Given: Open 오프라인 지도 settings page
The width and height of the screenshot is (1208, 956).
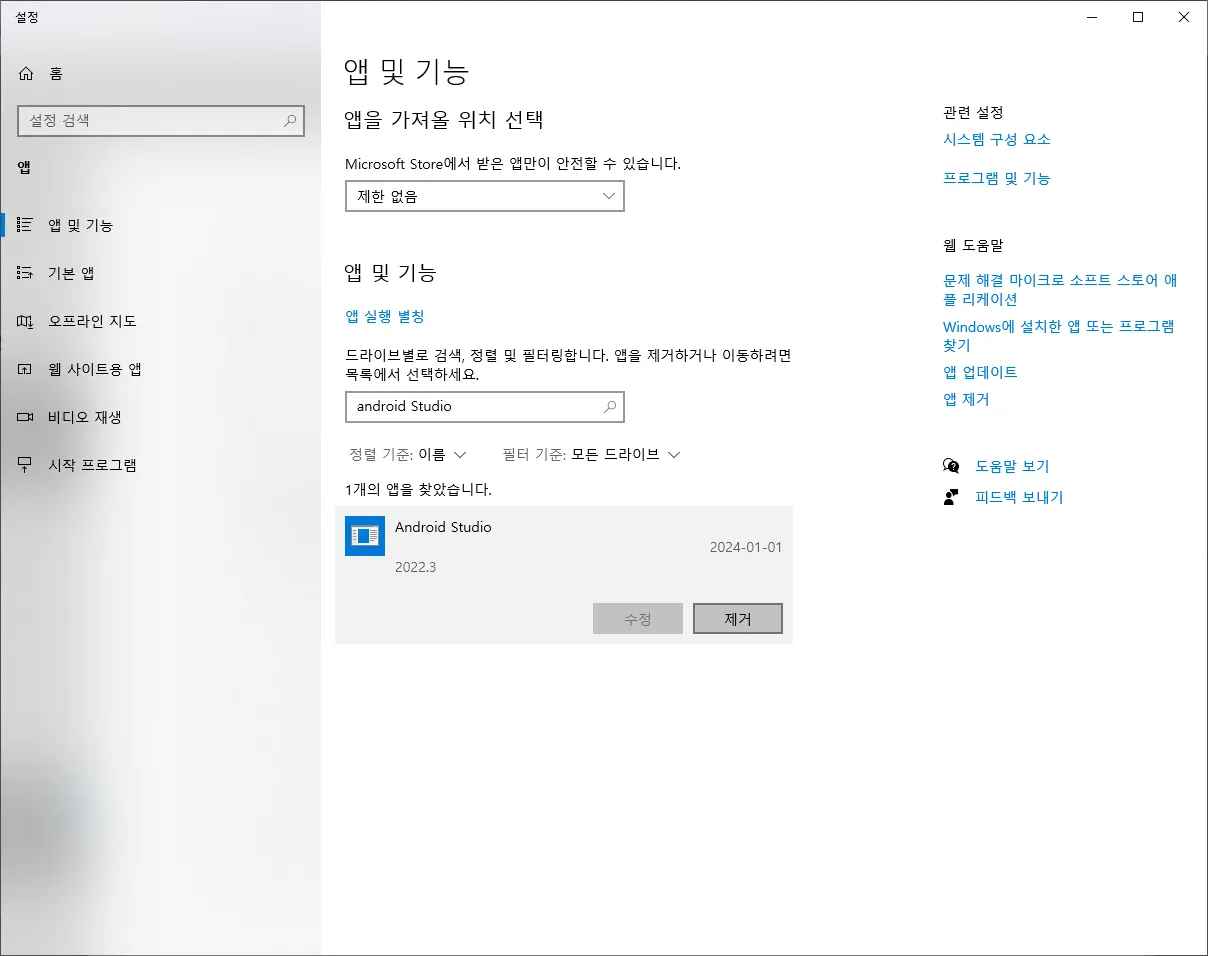Looking at the screenshot, I should click(x=160, y=321).
